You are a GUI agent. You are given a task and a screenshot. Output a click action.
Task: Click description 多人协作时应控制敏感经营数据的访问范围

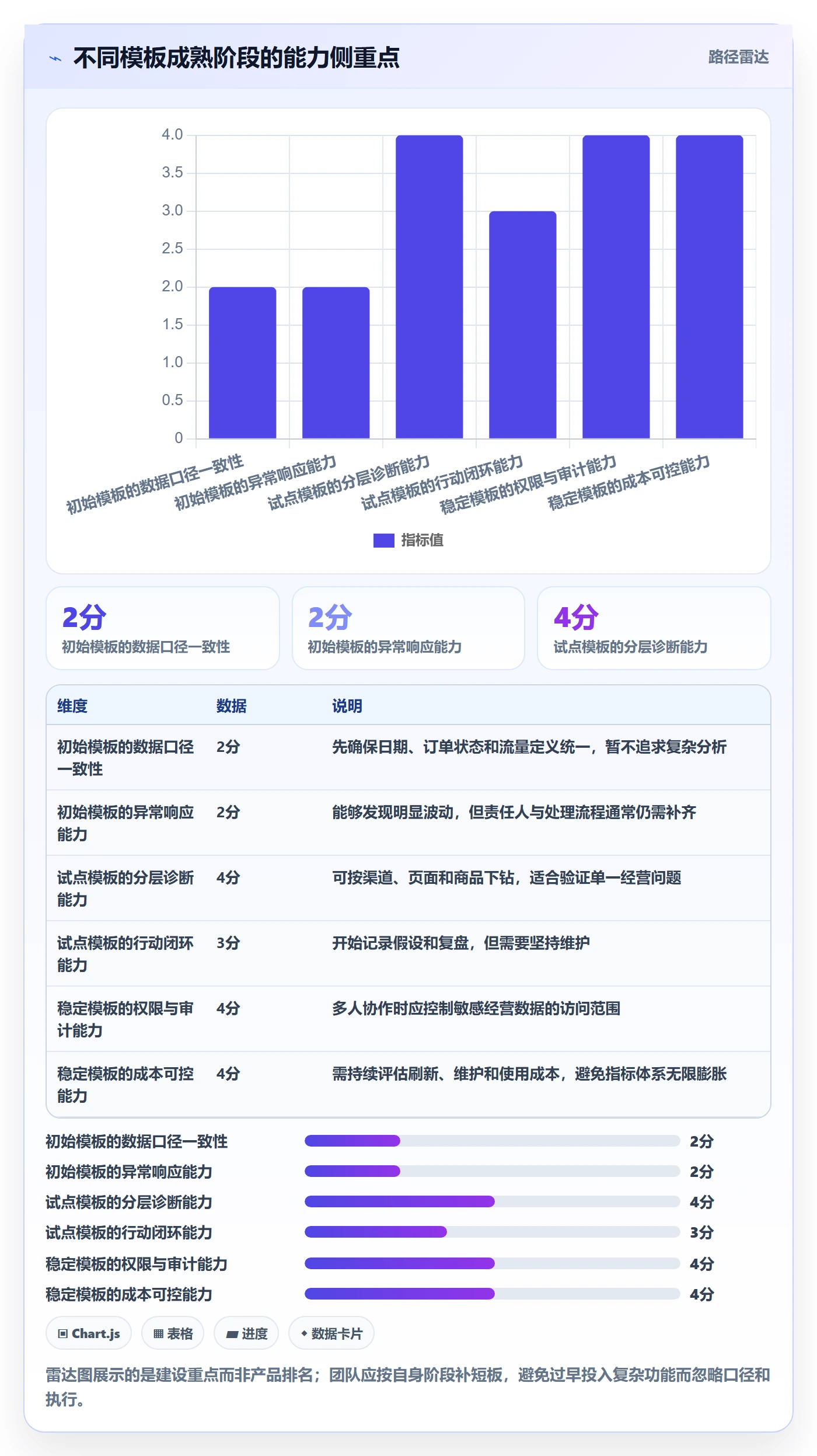tap(476, 1008)
